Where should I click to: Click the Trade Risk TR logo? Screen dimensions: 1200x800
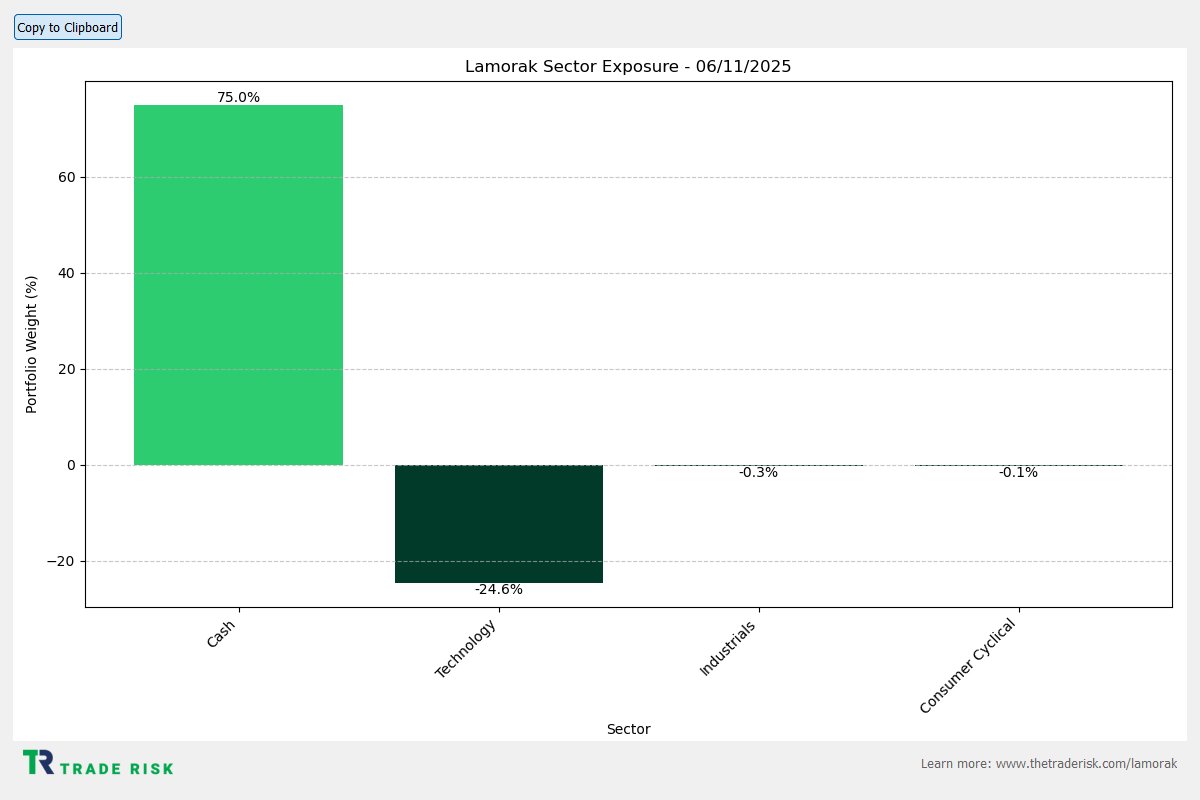pos(38,762)
